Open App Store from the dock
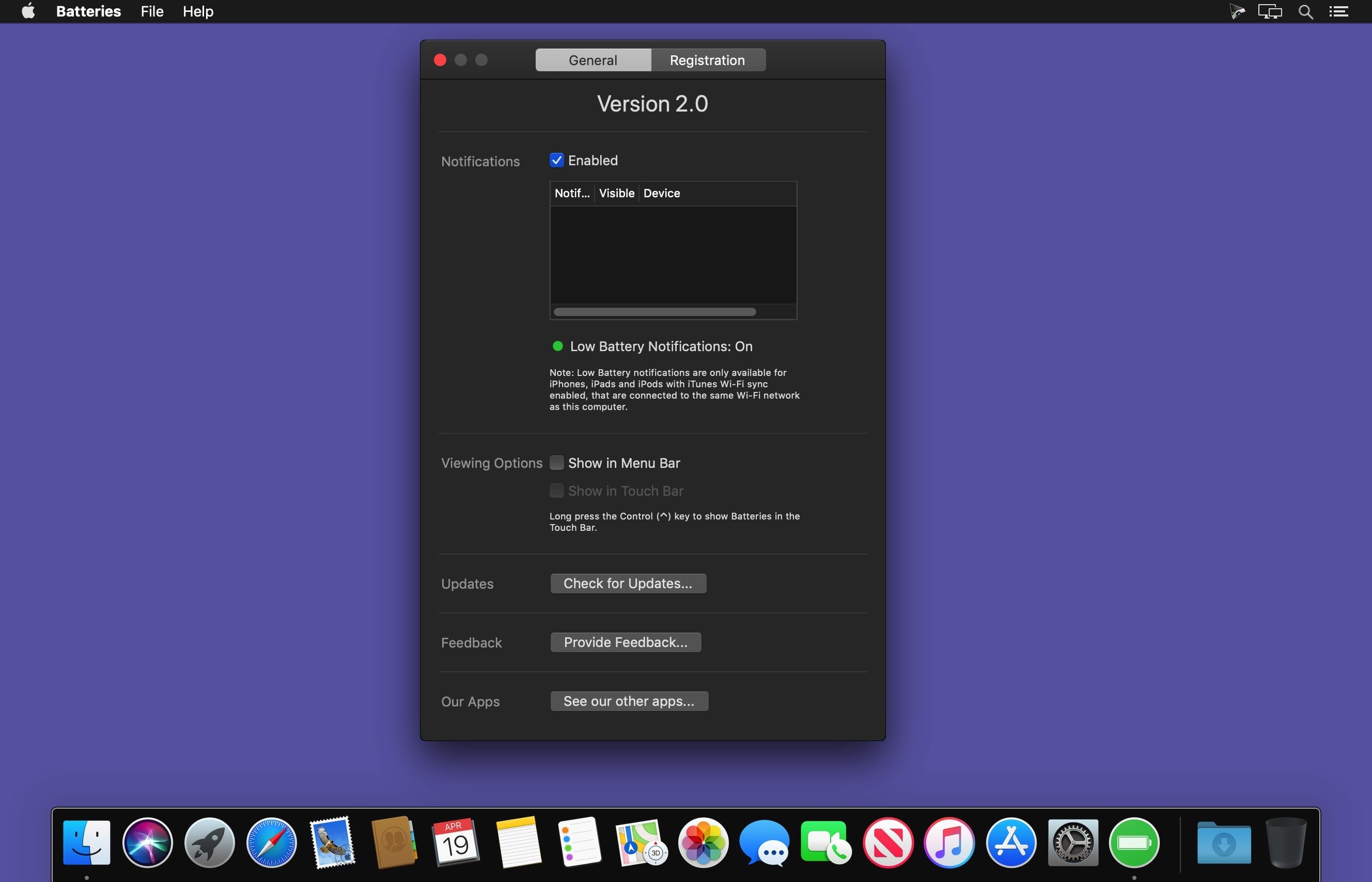This screenshot has width=1372, height=882. pos(1010,842)
